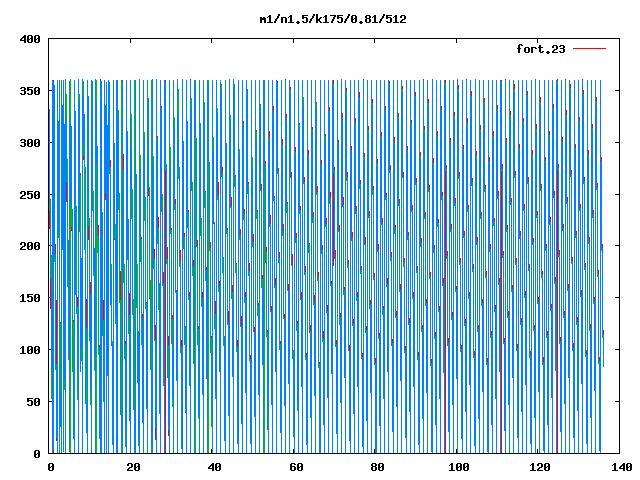This screenshot has height=480, width=640.
Task: Click the x-axis label 40
Action: (x=215, y=467)
